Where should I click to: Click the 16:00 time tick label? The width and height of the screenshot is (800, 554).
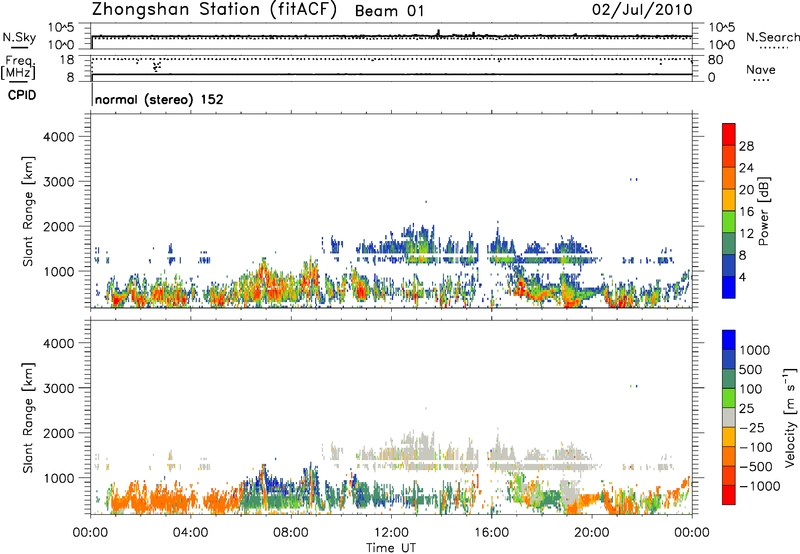tap(491, 533)
